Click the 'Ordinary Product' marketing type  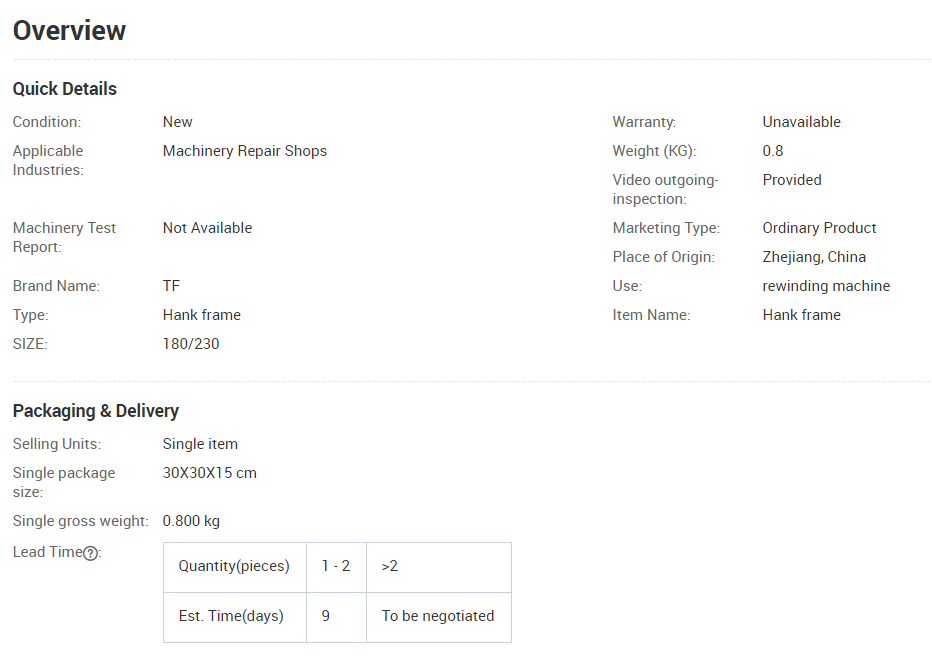[x=819, y=228]
